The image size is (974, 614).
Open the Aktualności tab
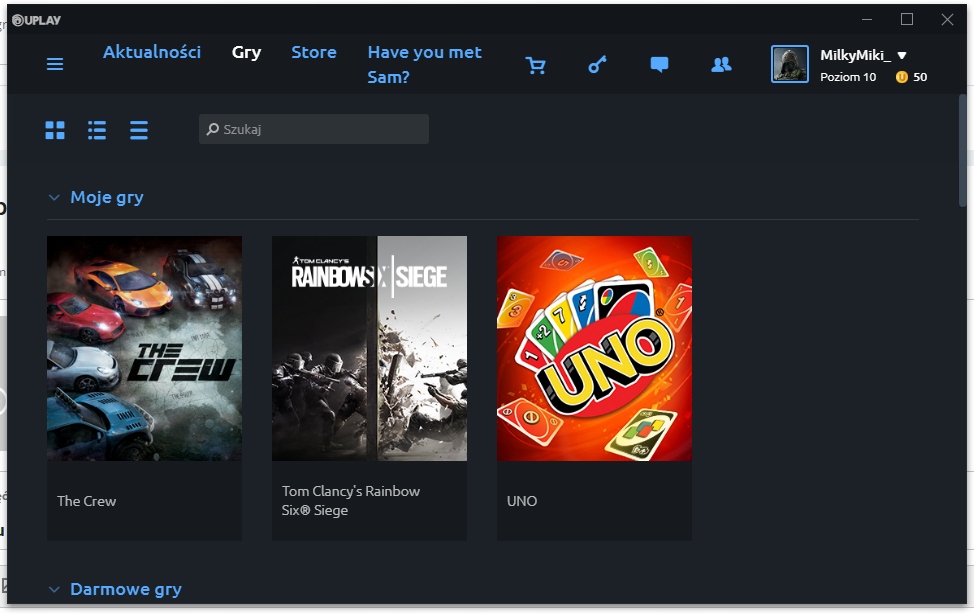click(152, 52)
